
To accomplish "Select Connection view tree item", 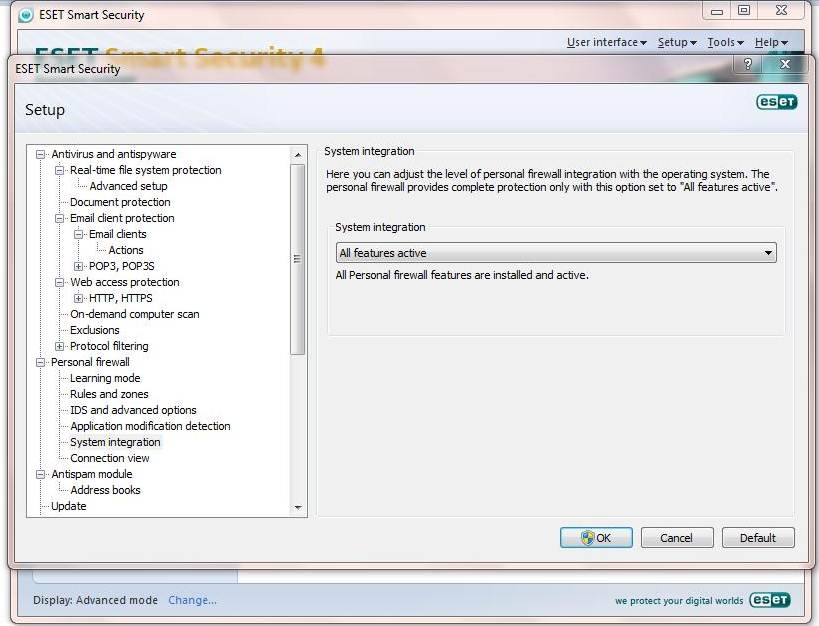I will (x=110, y=458).
